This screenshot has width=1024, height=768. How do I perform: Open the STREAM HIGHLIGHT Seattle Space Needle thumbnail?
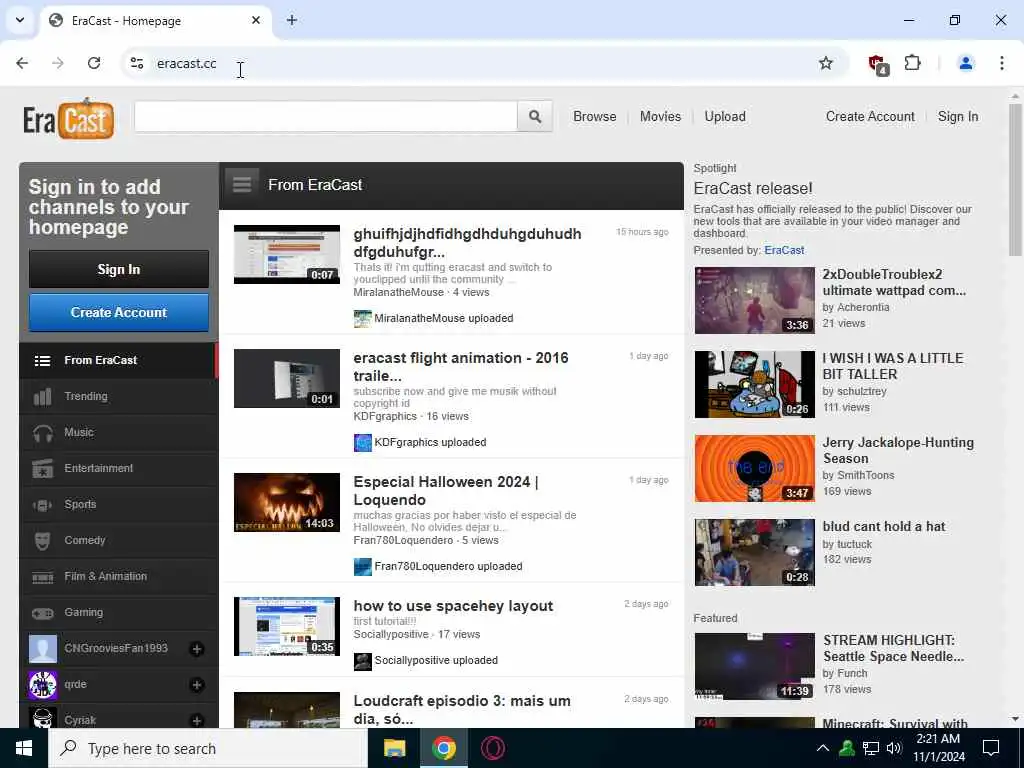click(x=754, y=666)
